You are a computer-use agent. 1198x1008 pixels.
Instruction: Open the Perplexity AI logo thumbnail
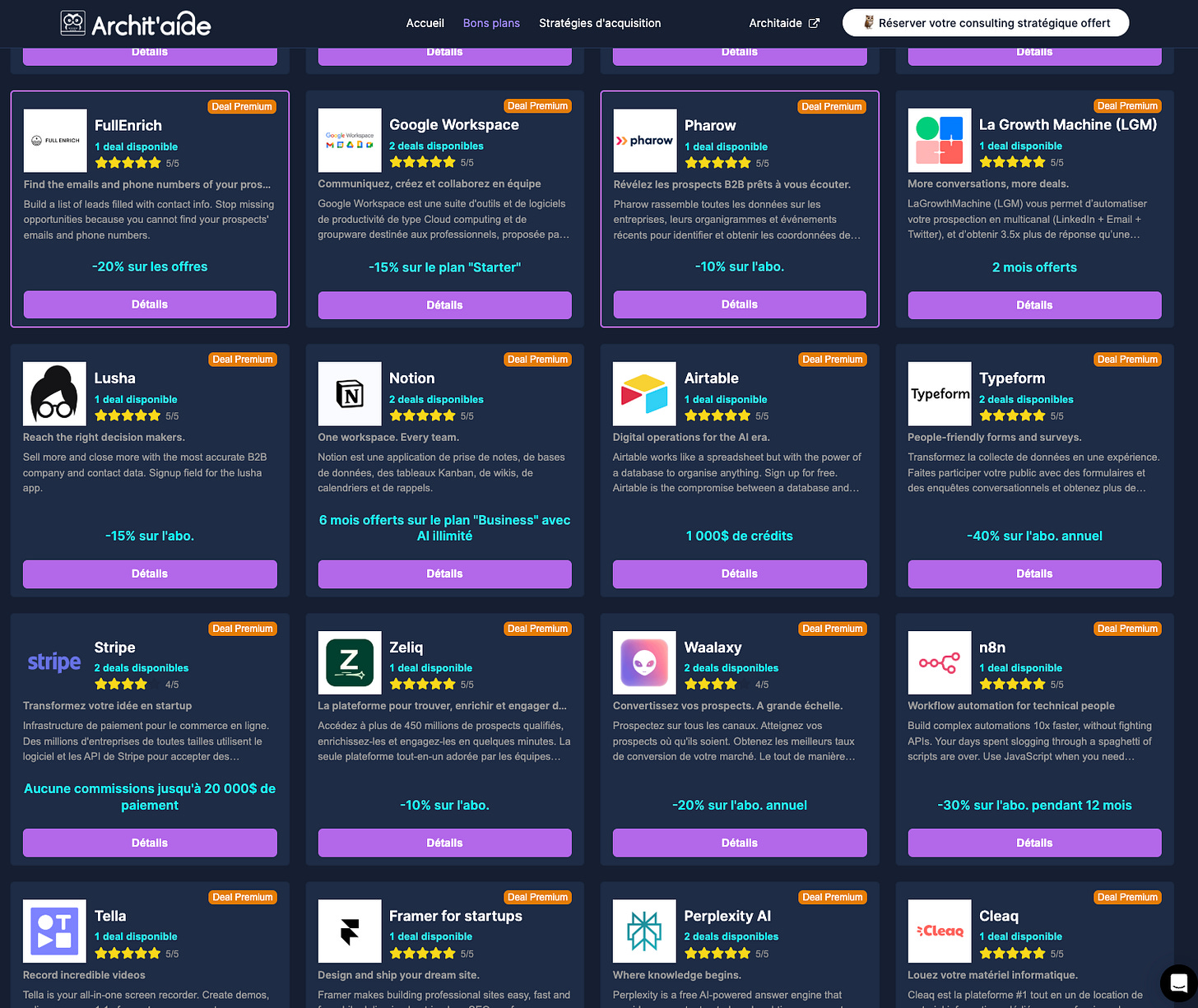tap(644, 931)
